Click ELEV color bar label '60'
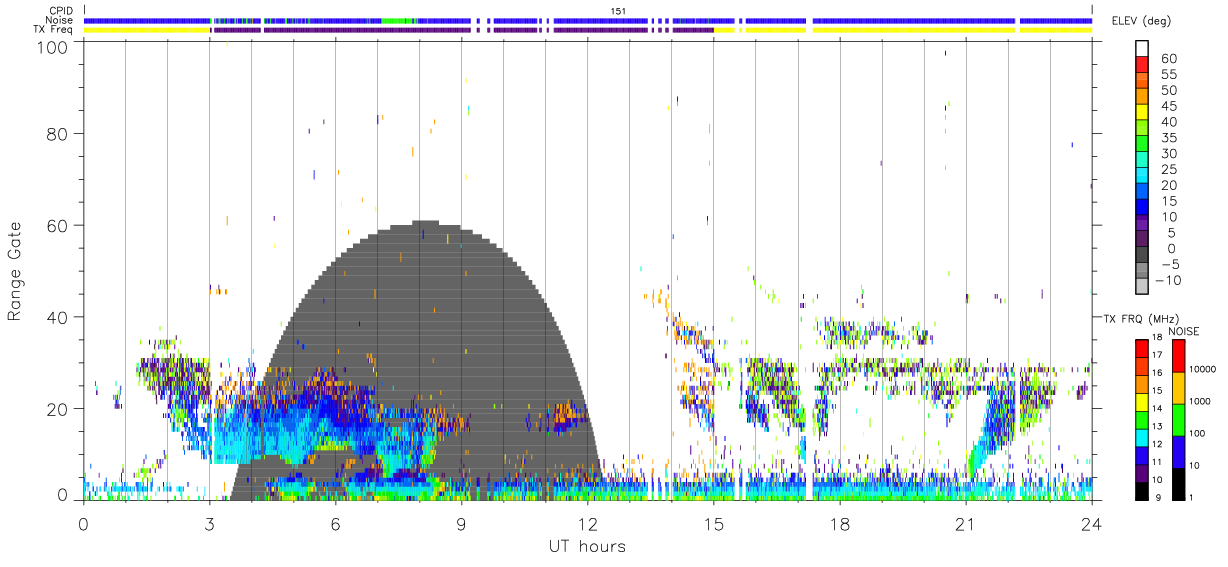The height and width of the screenshot is (567, 1228). (1167, 59)
